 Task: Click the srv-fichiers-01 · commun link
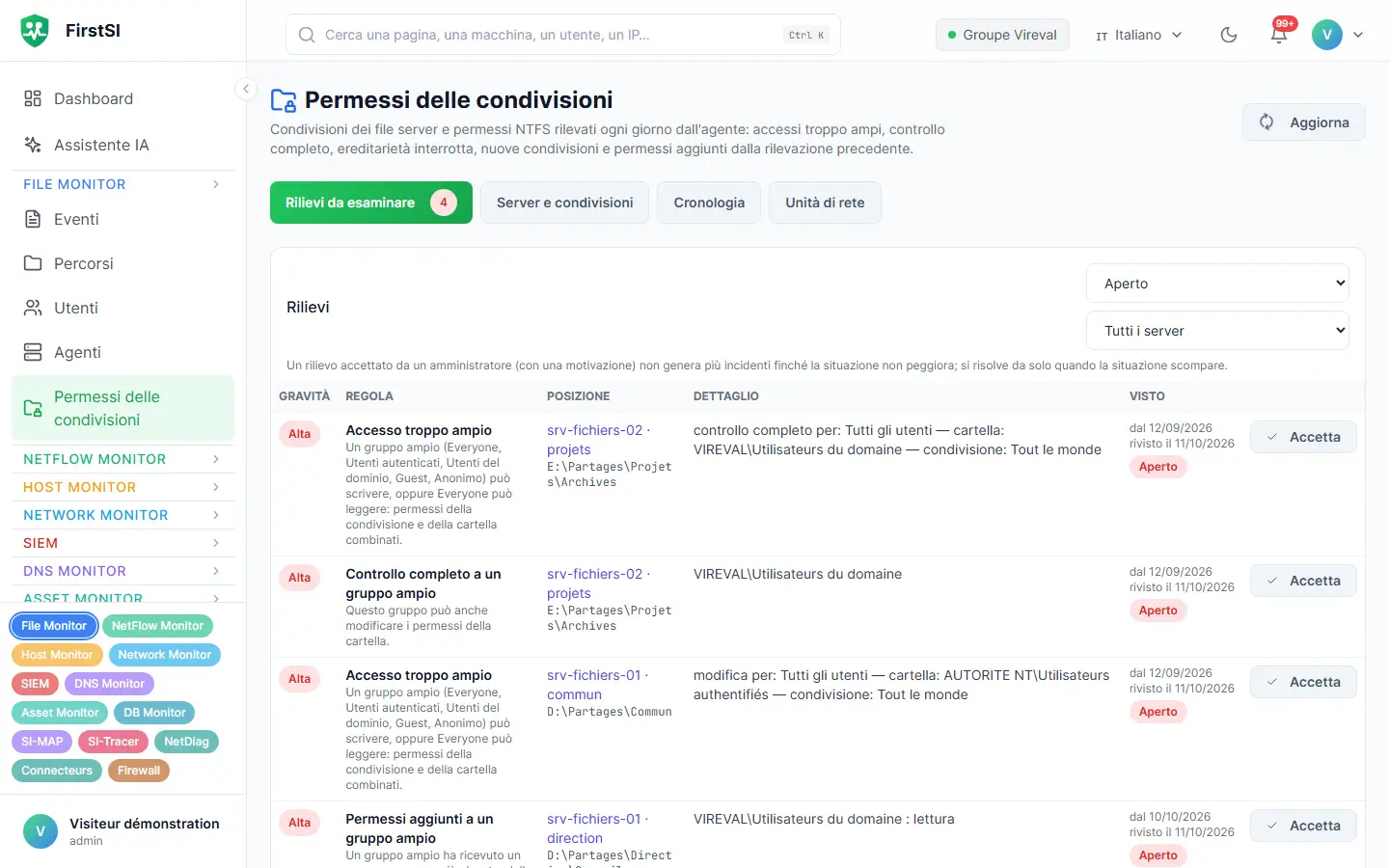pyautogui.click(x=598, y=685)
